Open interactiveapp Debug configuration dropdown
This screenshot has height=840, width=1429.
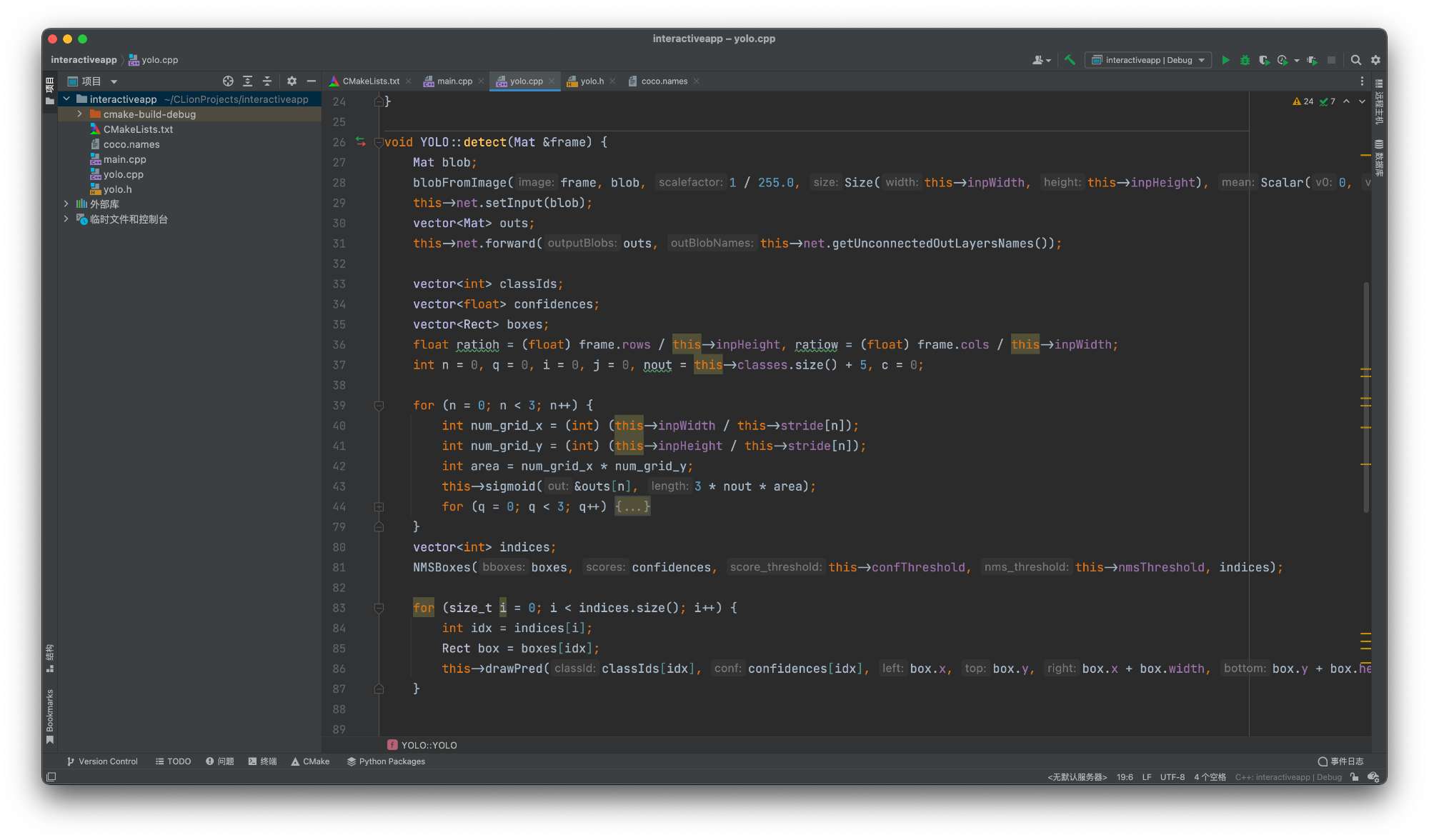[1148, 60]
